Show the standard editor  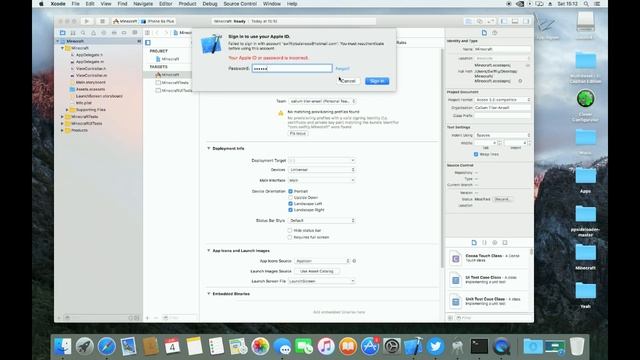coord(469,21)
